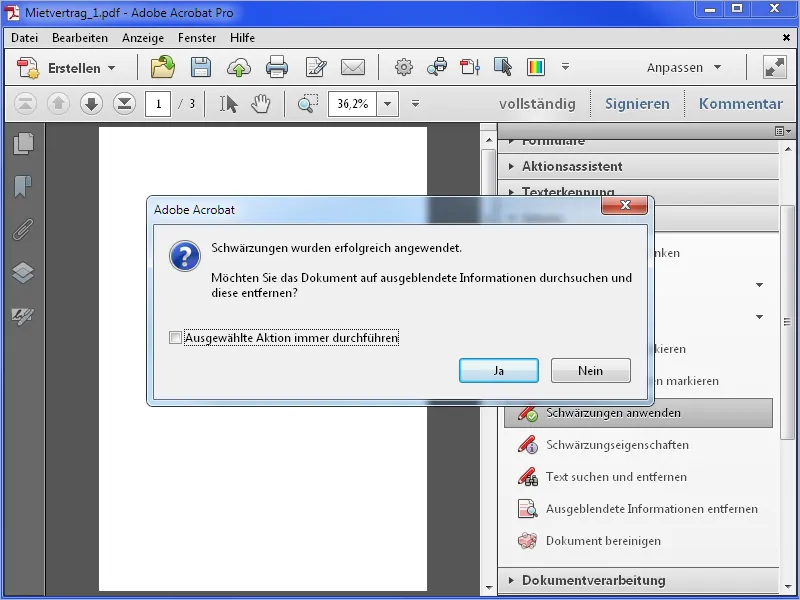
Task: Open the Bearbeiten menu
Action: tap(80, 37)
